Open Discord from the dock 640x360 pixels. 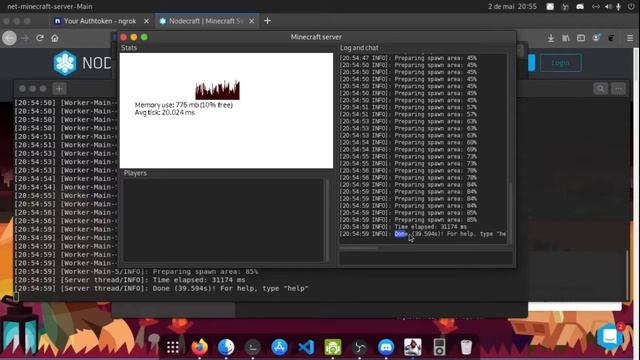386,347
